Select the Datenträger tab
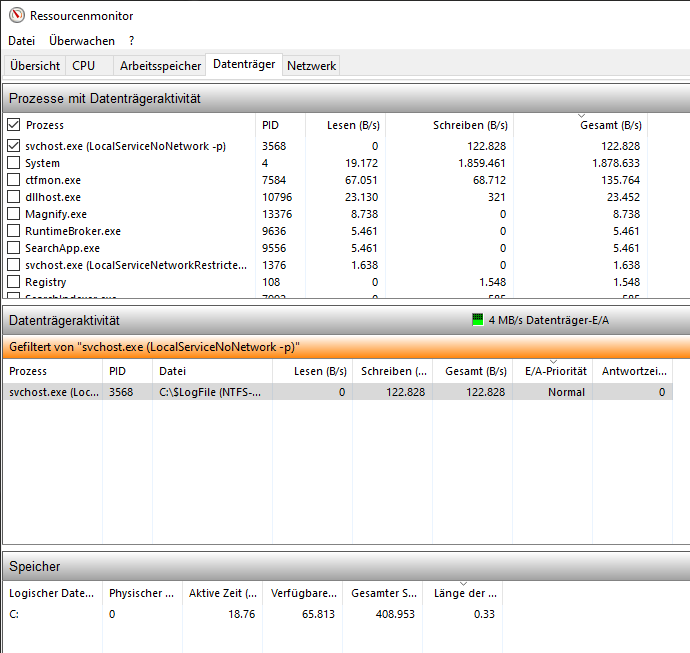This screenshot has width=690, height=653. coord(244,64)
